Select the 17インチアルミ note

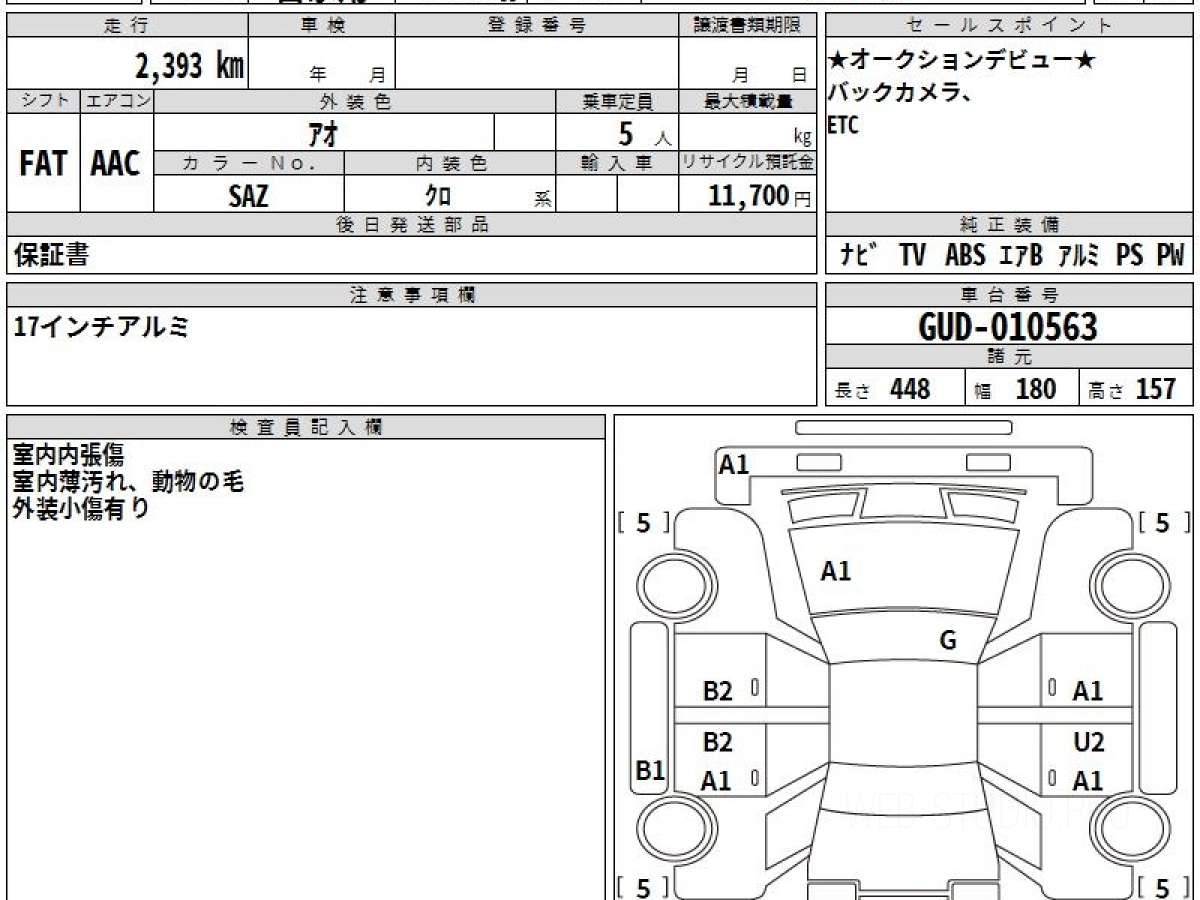[x=101, y=327]
